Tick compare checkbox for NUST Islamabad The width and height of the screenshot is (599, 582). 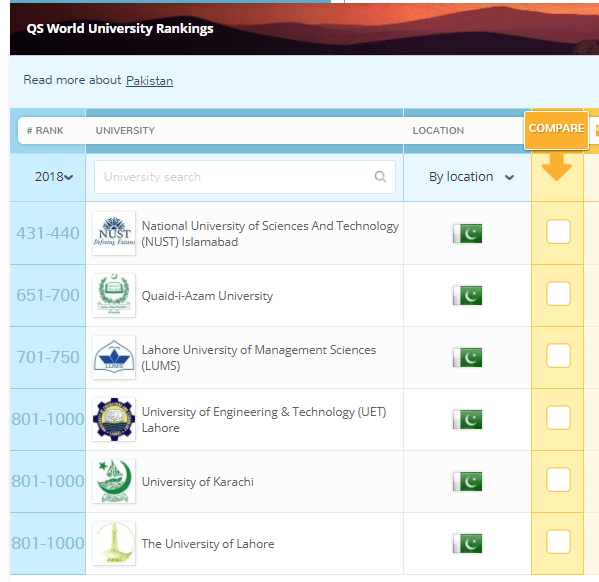(558, 232)
